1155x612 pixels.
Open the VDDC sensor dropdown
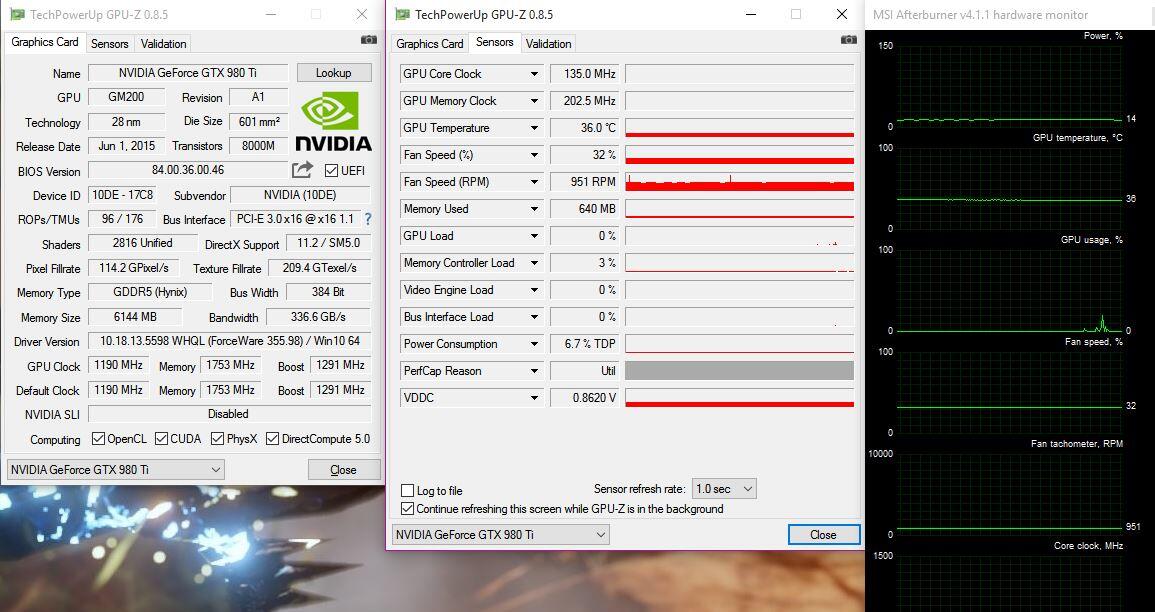[535, 398]
